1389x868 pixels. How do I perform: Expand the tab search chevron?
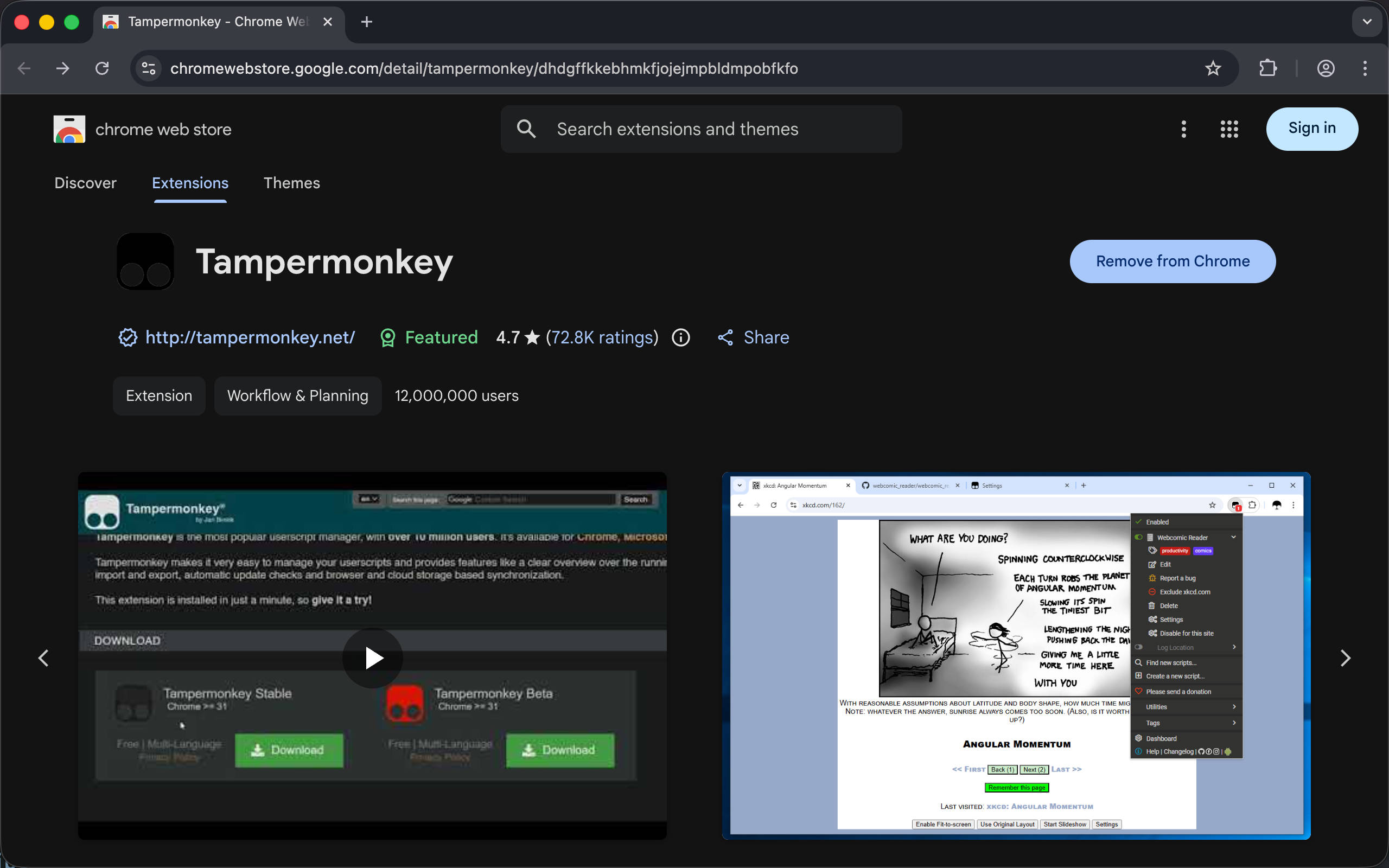pos(1367,22)
